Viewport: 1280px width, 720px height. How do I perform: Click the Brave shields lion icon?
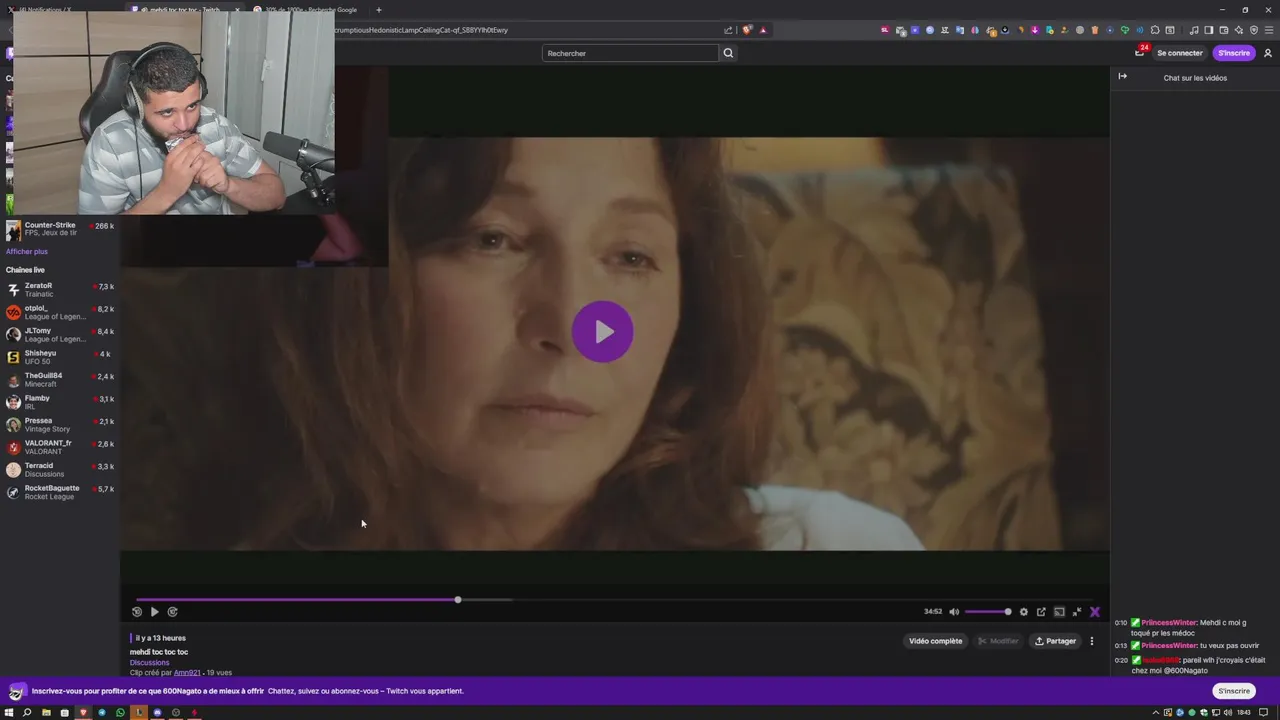pos(747,29)
